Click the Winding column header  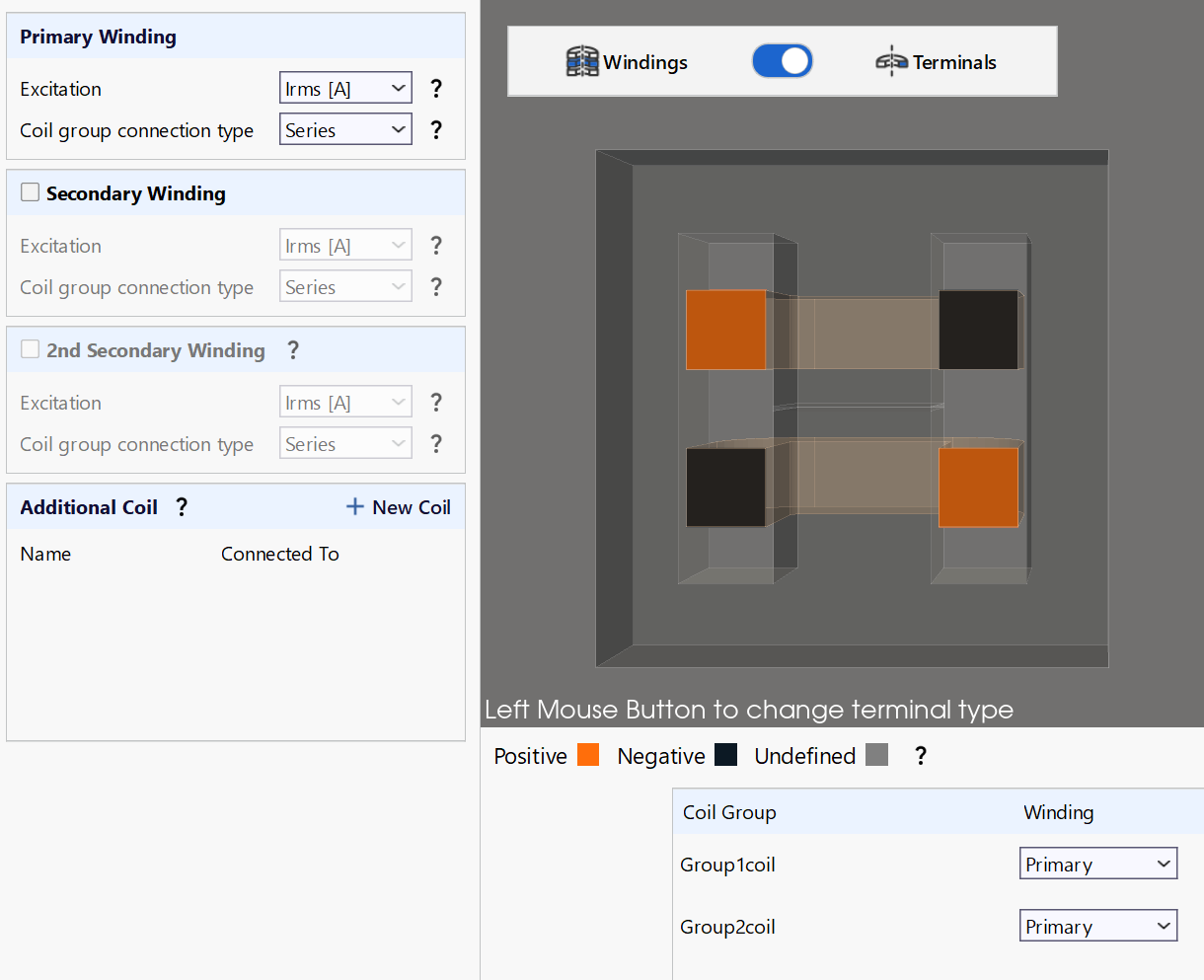tap(1058, 812)
